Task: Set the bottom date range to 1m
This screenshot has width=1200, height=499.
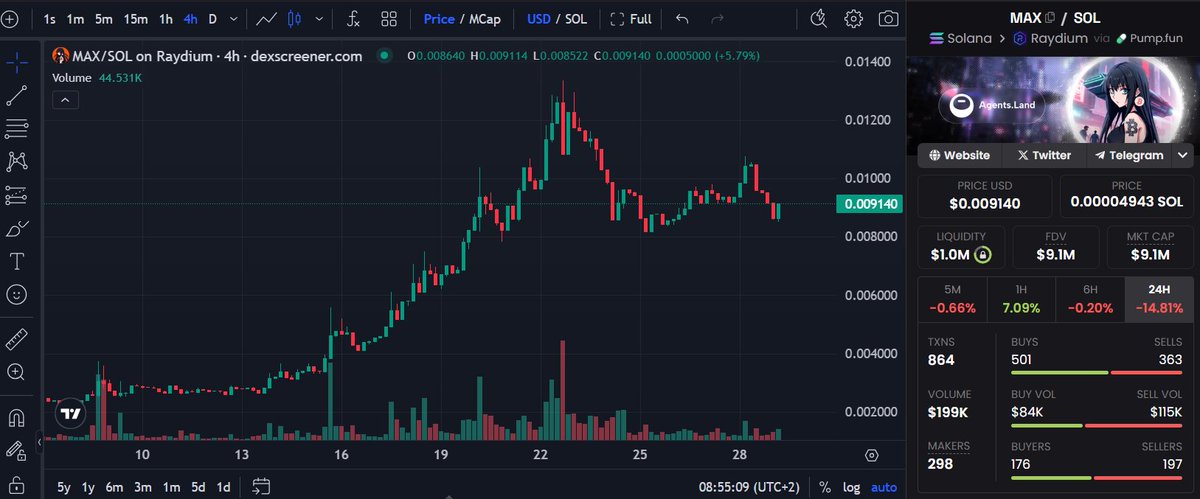Action: tap(171, 487)
